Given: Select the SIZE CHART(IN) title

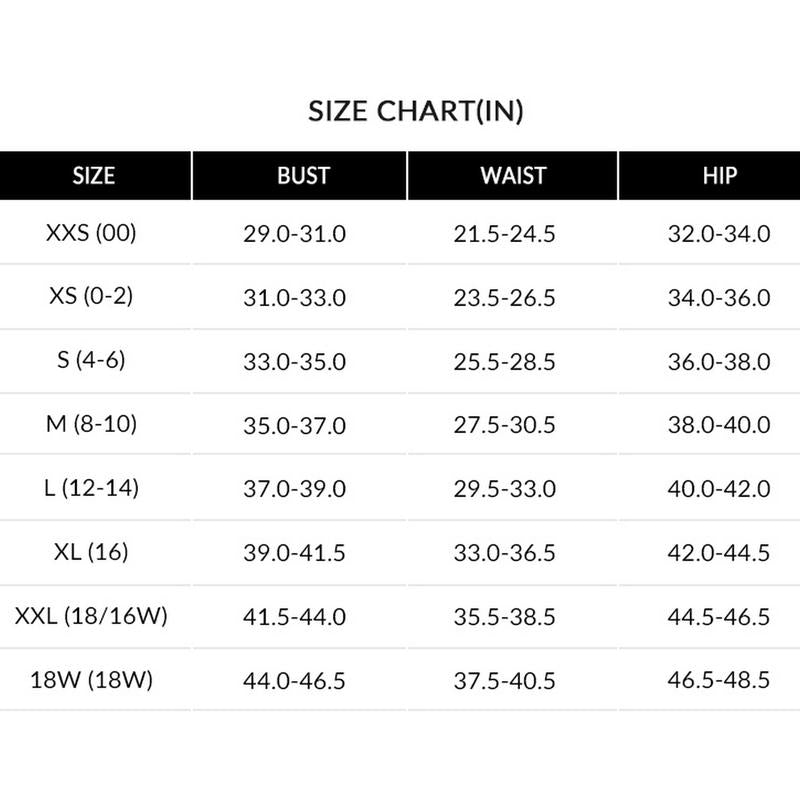Looking at the screenshot, I should pos(416,111).
